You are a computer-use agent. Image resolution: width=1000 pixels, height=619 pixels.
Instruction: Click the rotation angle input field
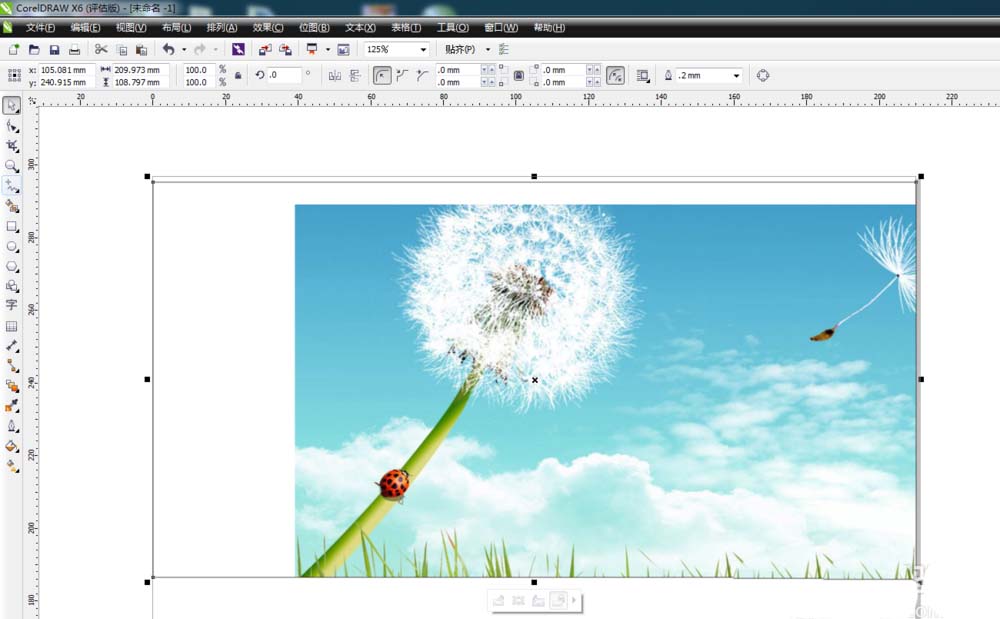click(x=285, y=75)
